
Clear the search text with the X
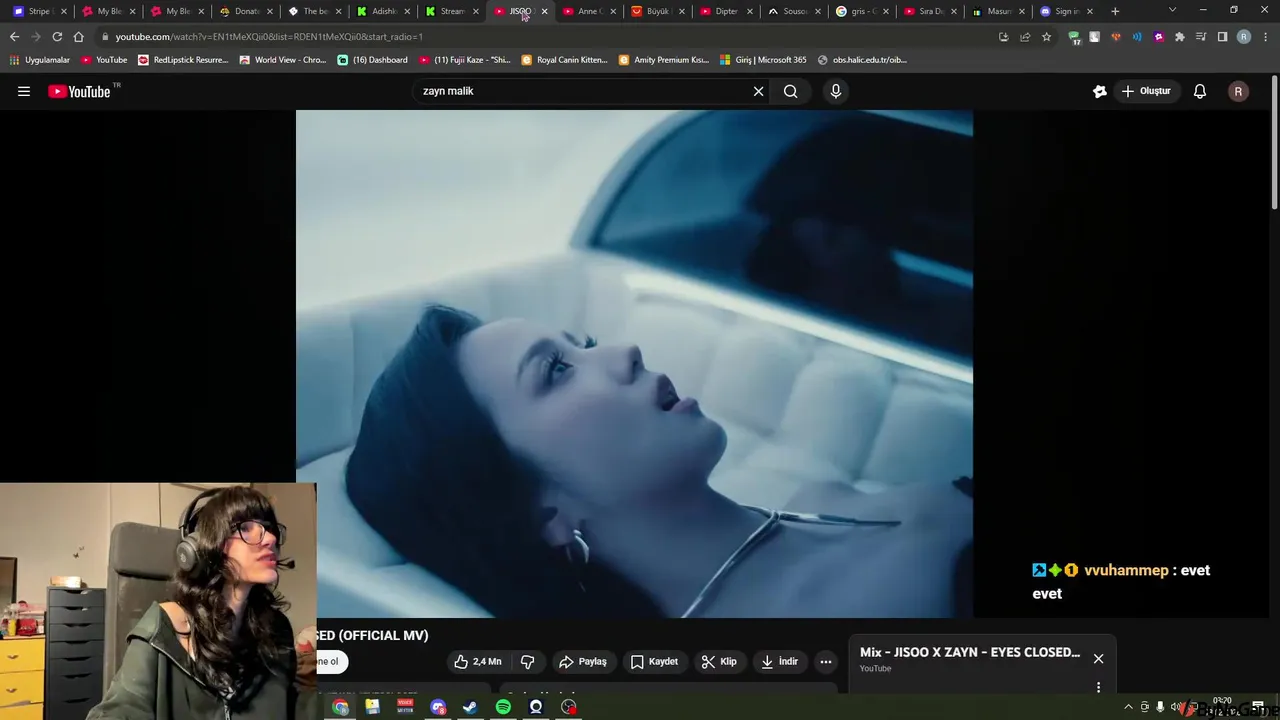coord(758,91)
